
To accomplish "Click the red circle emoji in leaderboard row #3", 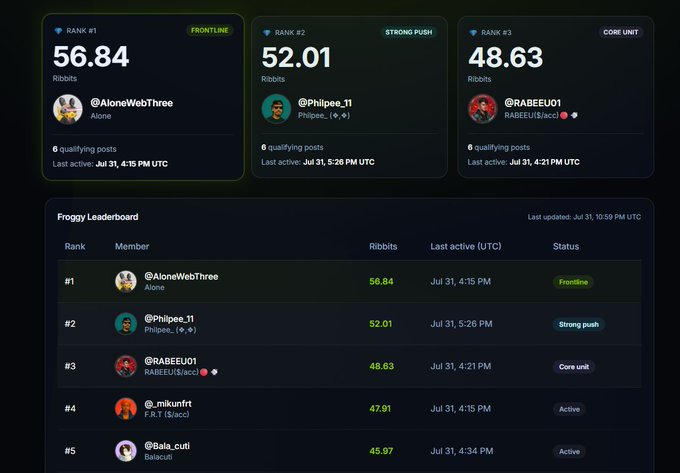I will (x=204, y=372).
